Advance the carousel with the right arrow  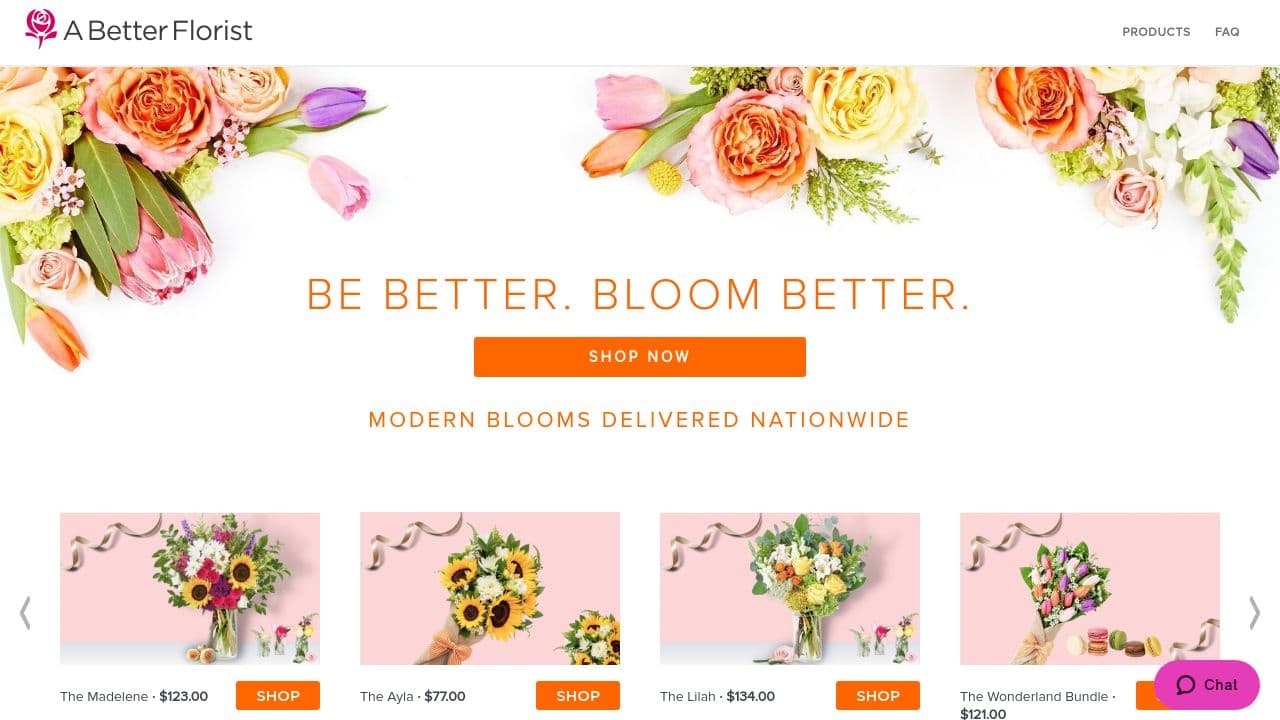click(1255, 613)
